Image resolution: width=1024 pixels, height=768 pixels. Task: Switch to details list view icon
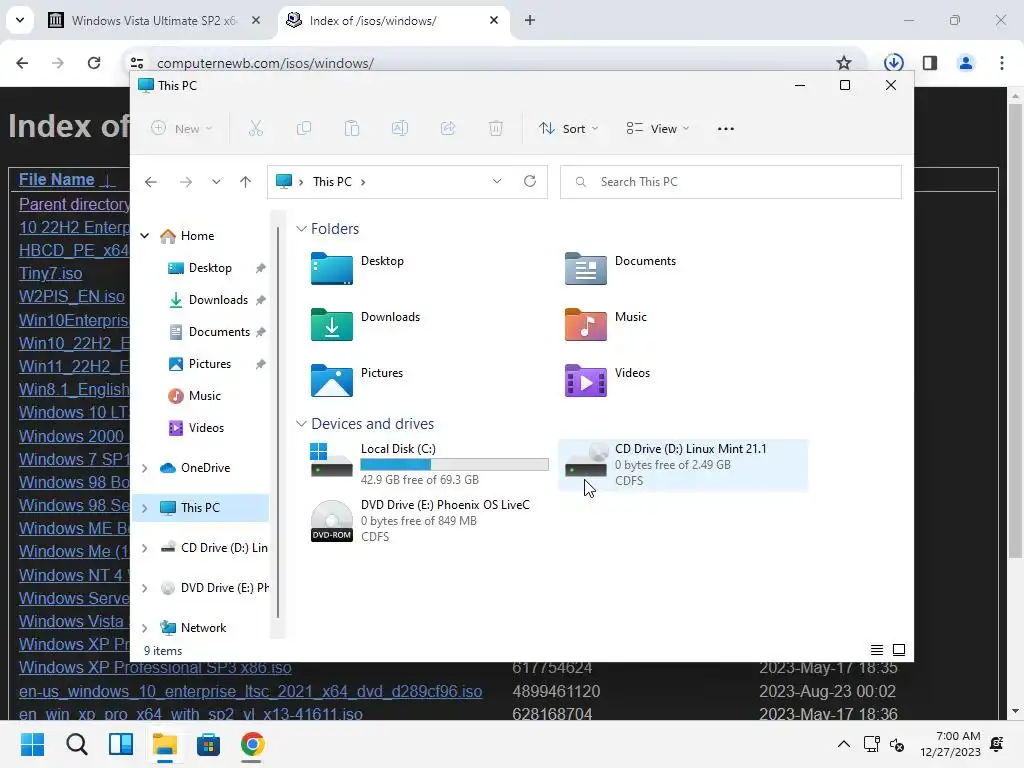876,650
